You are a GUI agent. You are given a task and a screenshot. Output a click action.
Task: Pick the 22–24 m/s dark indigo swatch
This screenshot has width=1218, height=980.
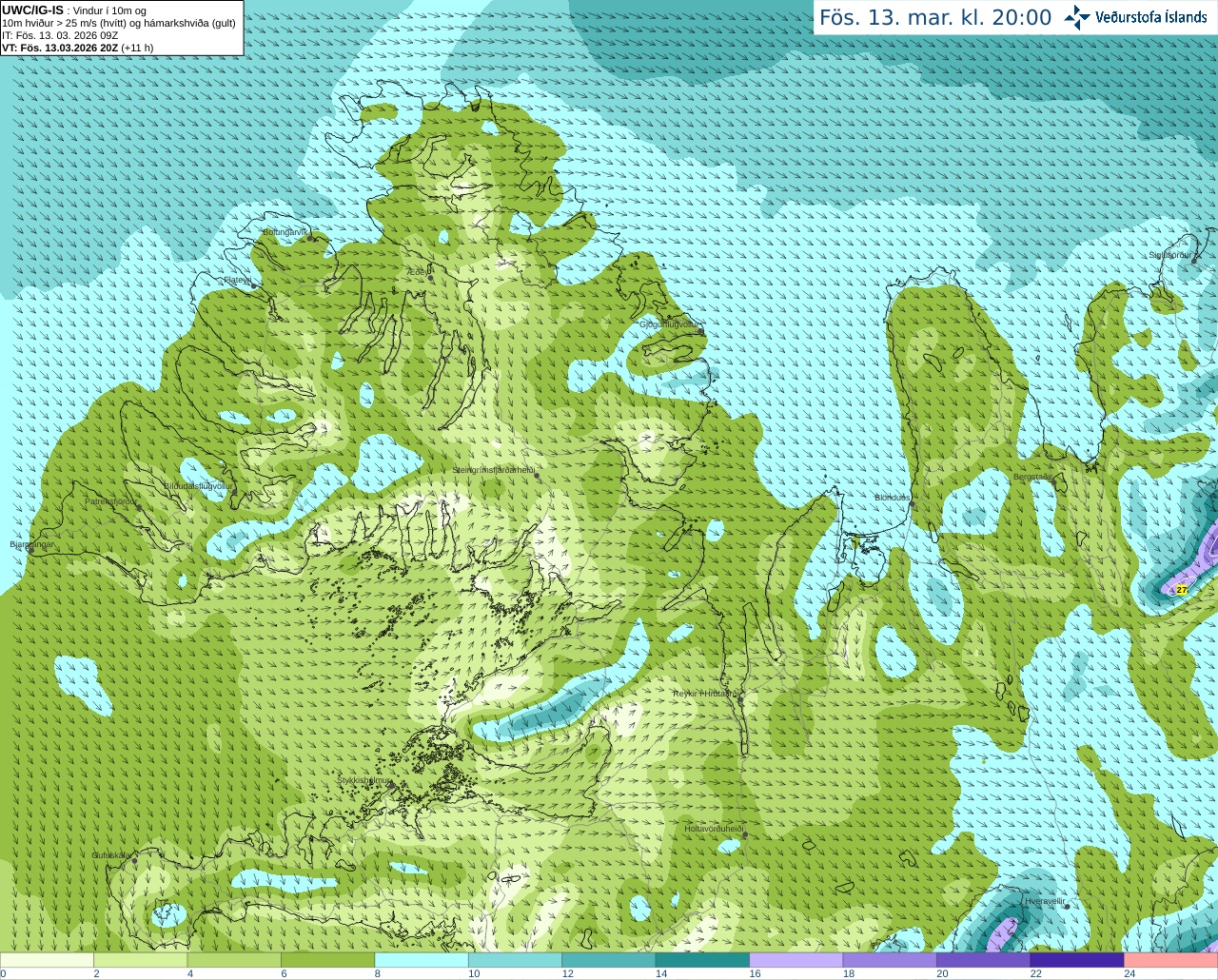tap(1077, 960)
